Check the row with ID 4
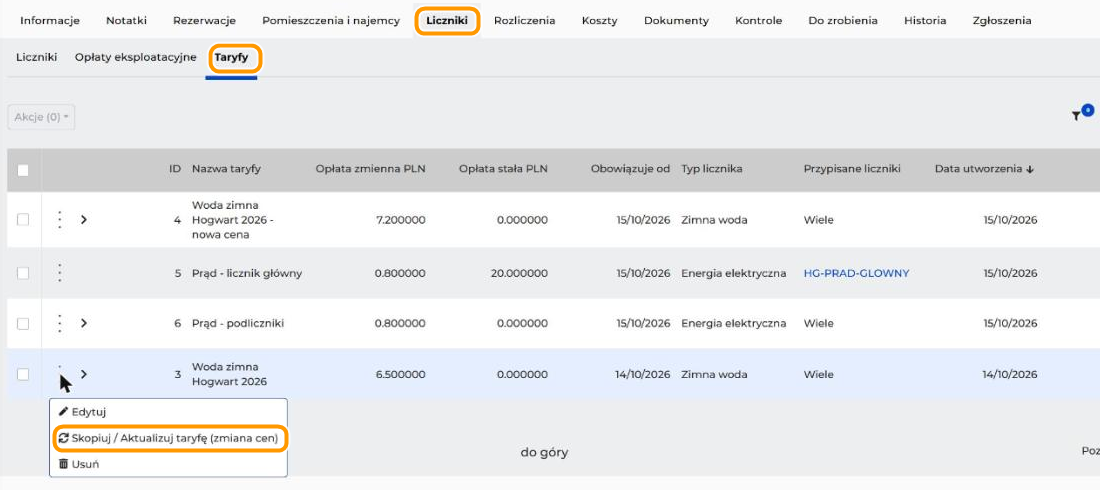The image size is (1100, 490). [x=22, y=220]
